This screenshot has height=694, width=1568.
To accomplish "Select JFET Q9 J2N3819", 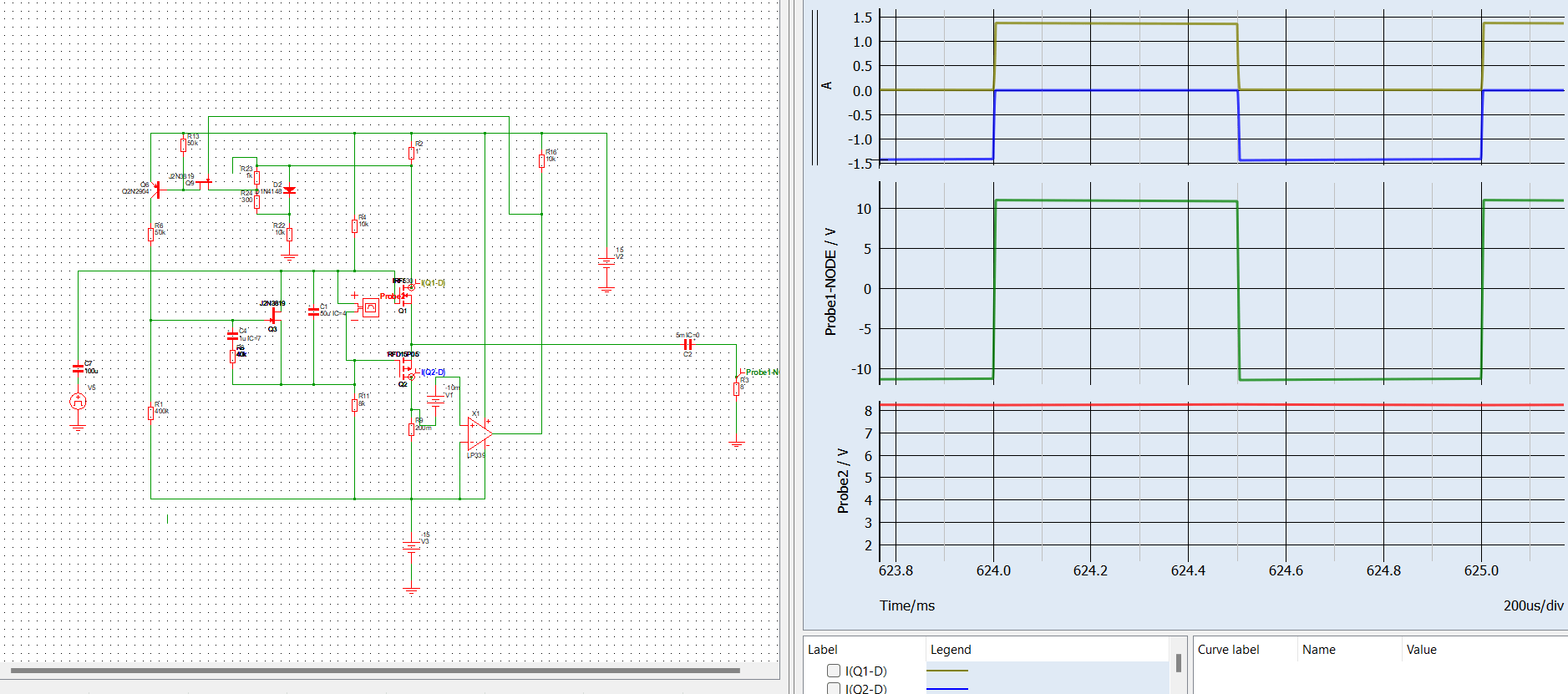I will (204, 181).
